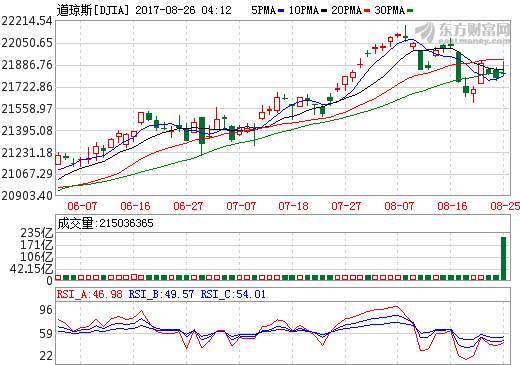Image resolution: width=520 pixels, height=365 pixels.
Task: Click the price axis label 21231.18
Action: [27, 153]
